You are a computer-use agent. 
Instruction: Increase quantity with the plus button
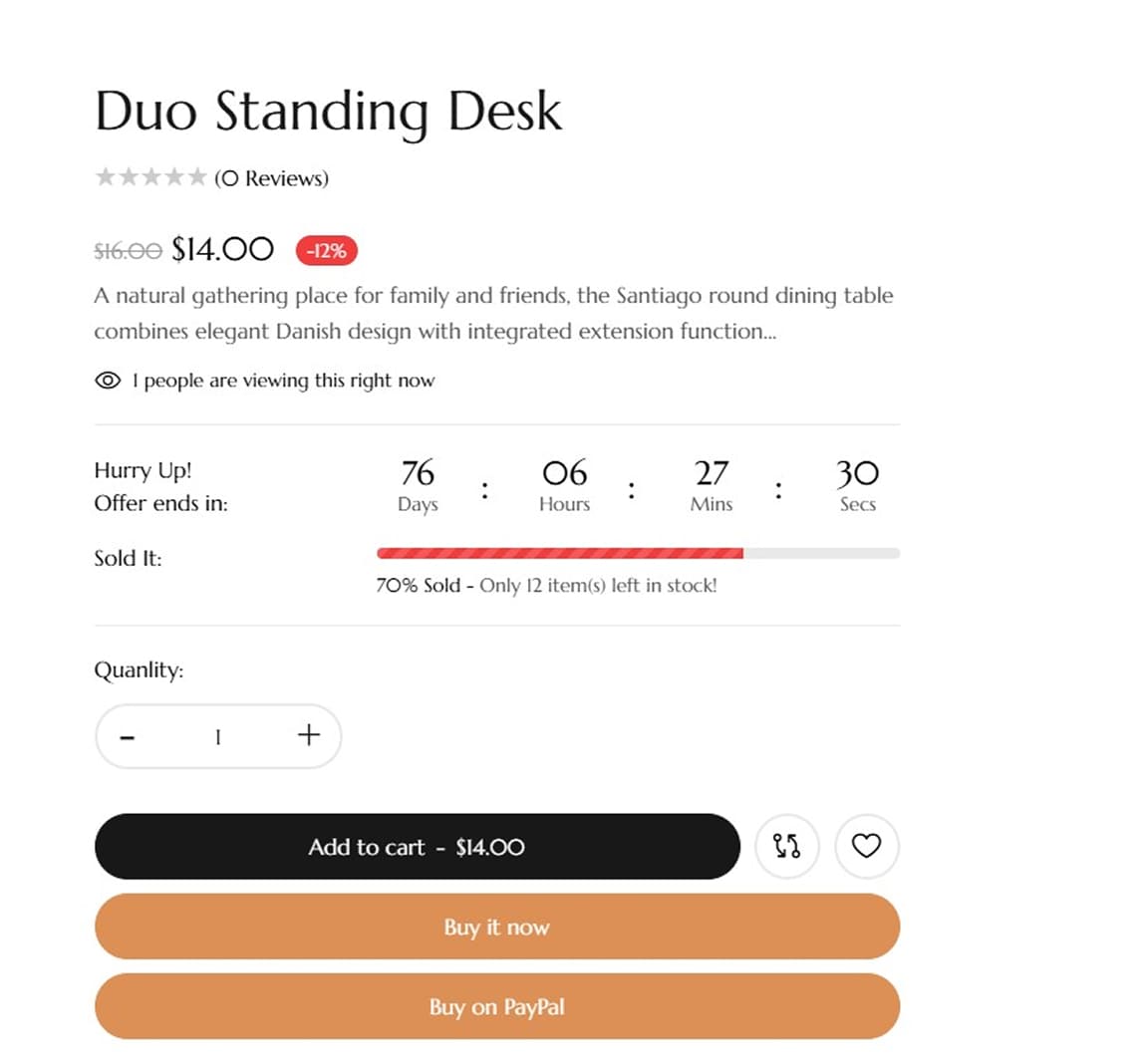point(309,735)
